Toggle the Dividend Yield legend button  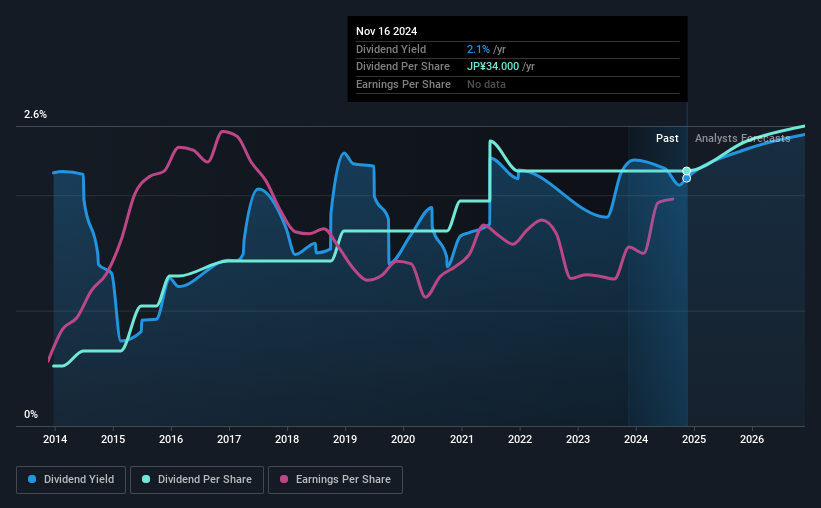point(71,480)
